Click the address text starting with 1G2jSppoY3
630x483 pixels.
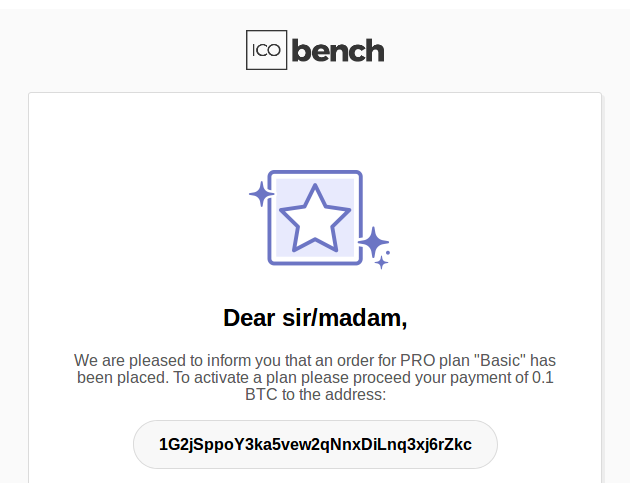click(315, 444)
